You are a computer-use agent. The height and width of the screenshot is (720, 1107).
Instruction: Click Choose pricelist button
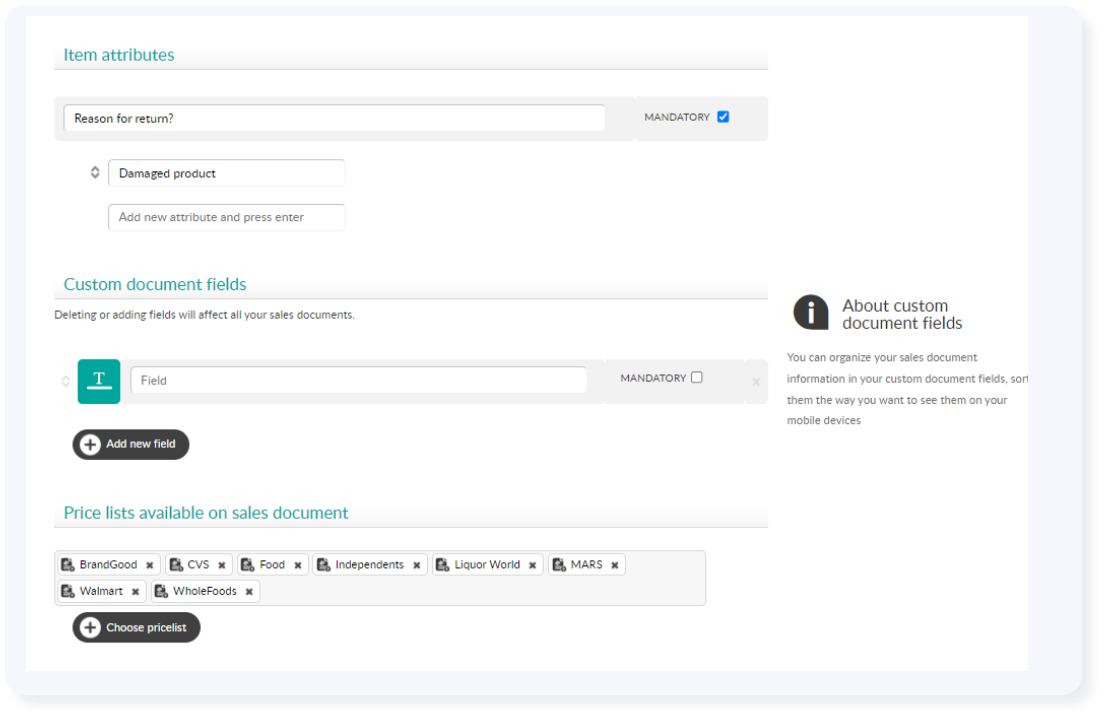coord(136,628)
